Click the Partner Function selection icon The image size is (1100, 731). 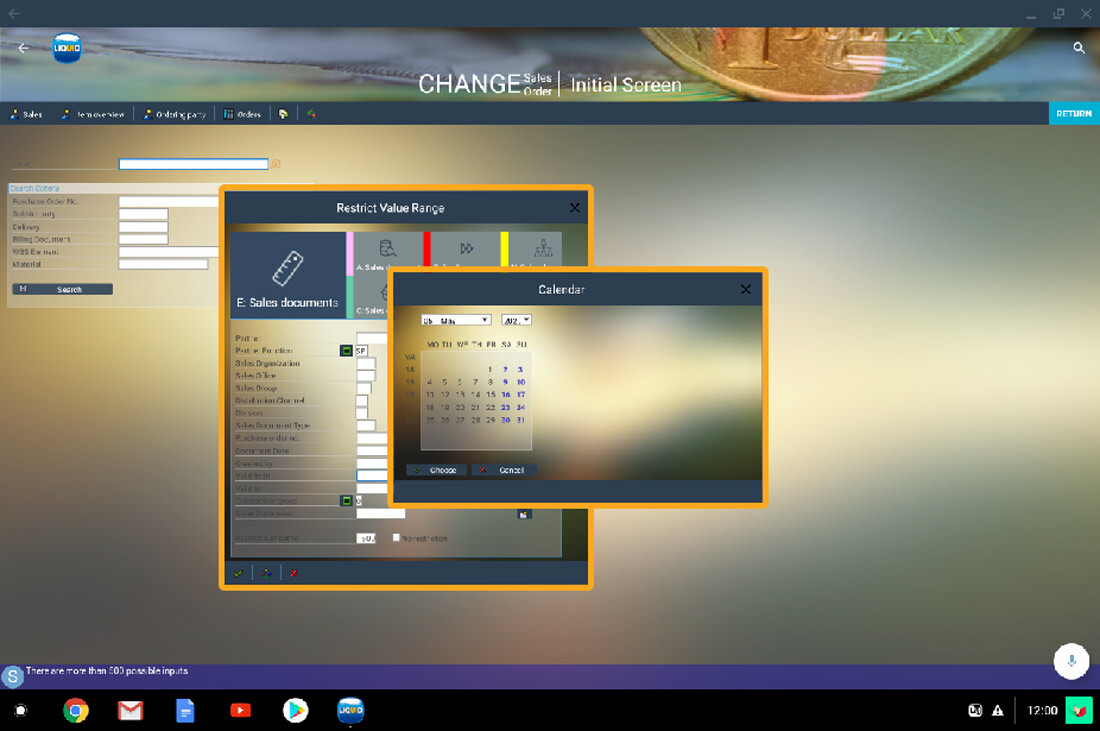click(x=346, y=351)
